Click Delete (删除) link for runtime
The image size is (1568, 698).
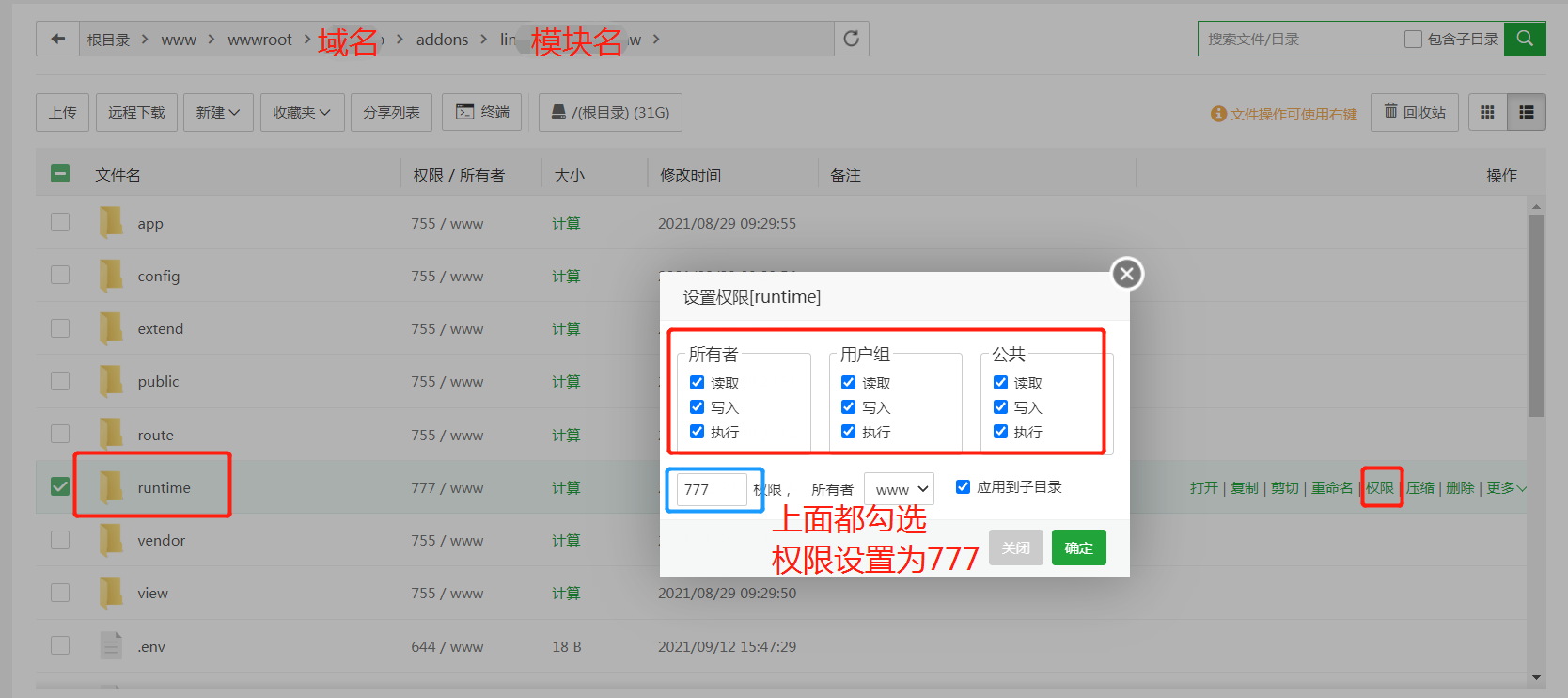tap(1460, 487)
